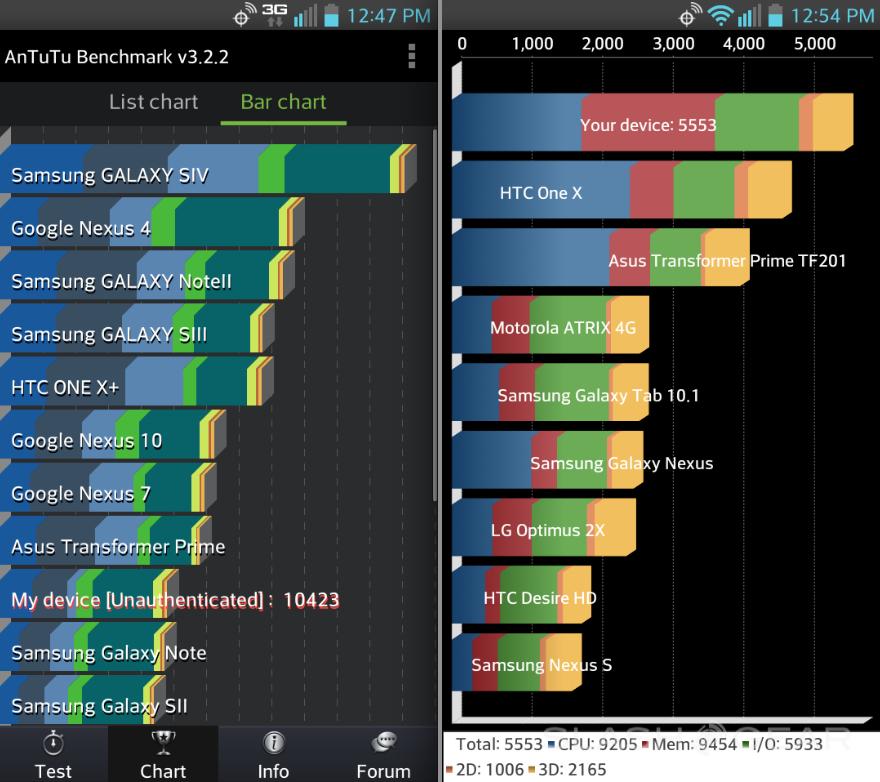This screenshot has height=782, width=880.
Task: Open the Chart trophy icon
Action: (x=162, y=743)
